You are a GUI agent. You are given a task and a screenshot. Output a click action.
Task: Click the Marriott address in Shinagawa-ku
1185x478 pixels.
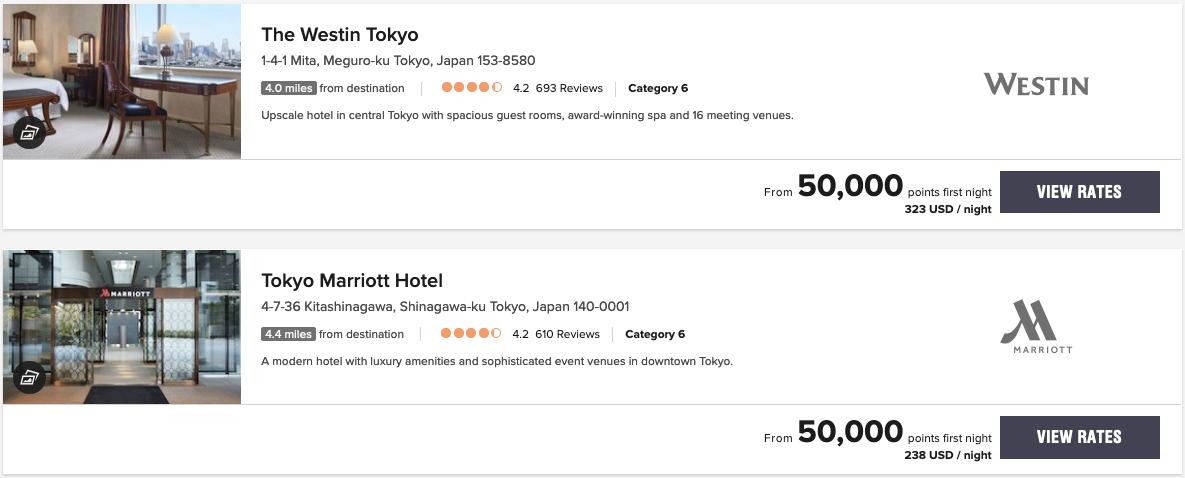pyautogui.click(x=445, y=306)
